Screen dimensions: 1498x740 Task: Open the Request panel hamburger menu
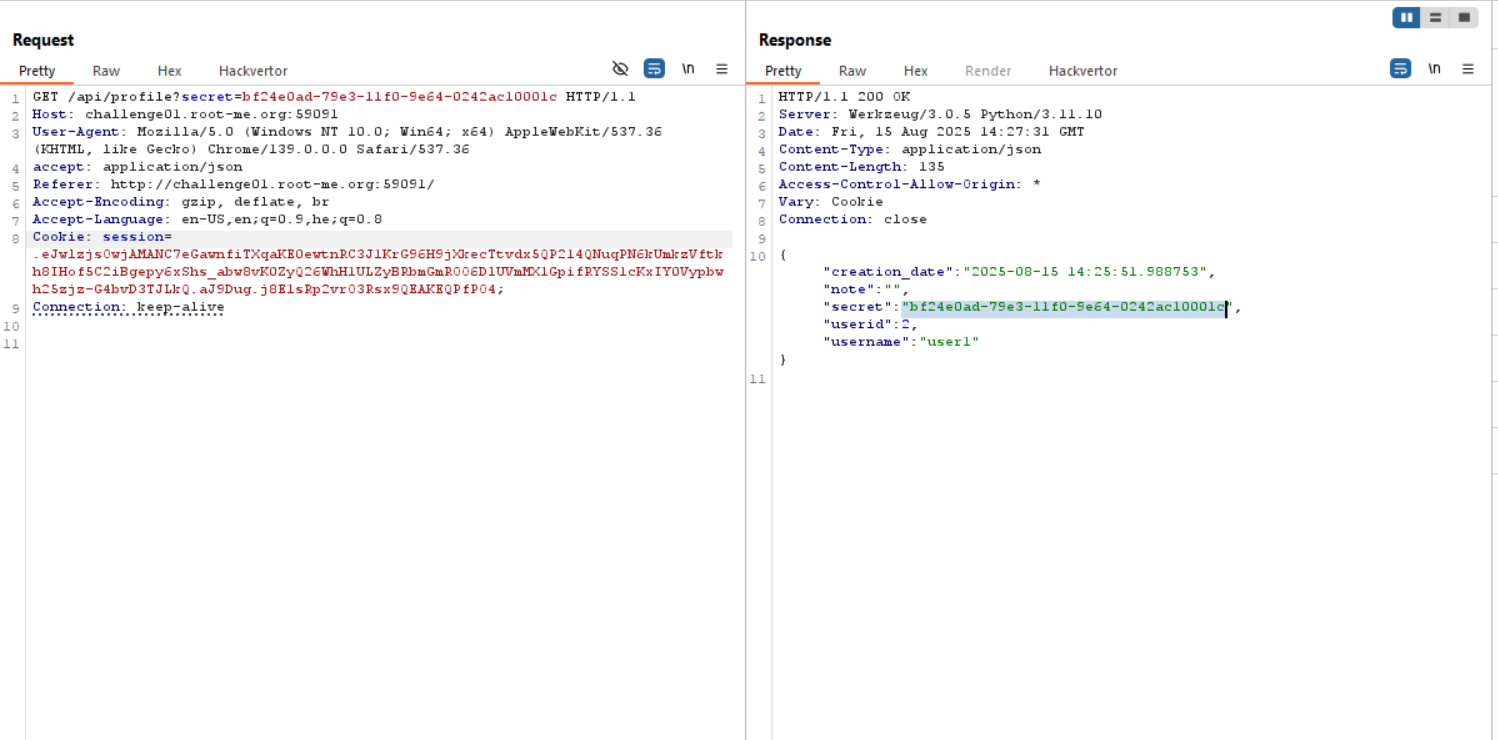722,69
